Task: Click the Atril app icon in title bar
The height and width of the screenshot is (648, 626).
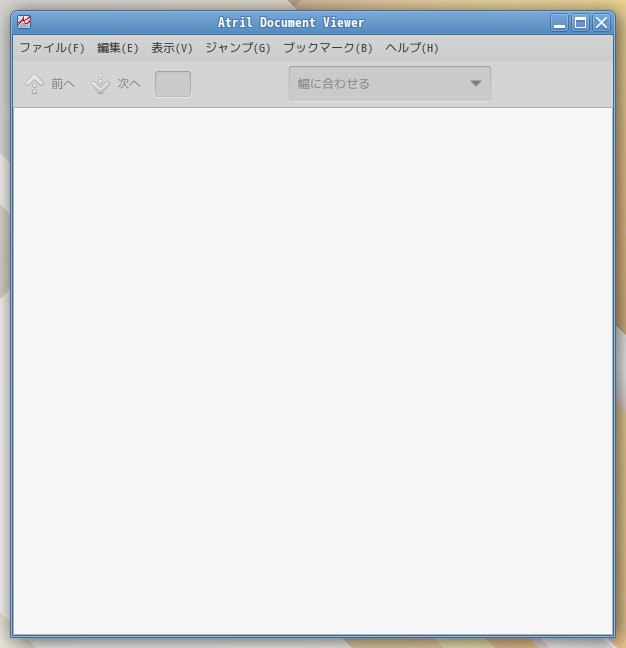Action: (x=24, y=22)
